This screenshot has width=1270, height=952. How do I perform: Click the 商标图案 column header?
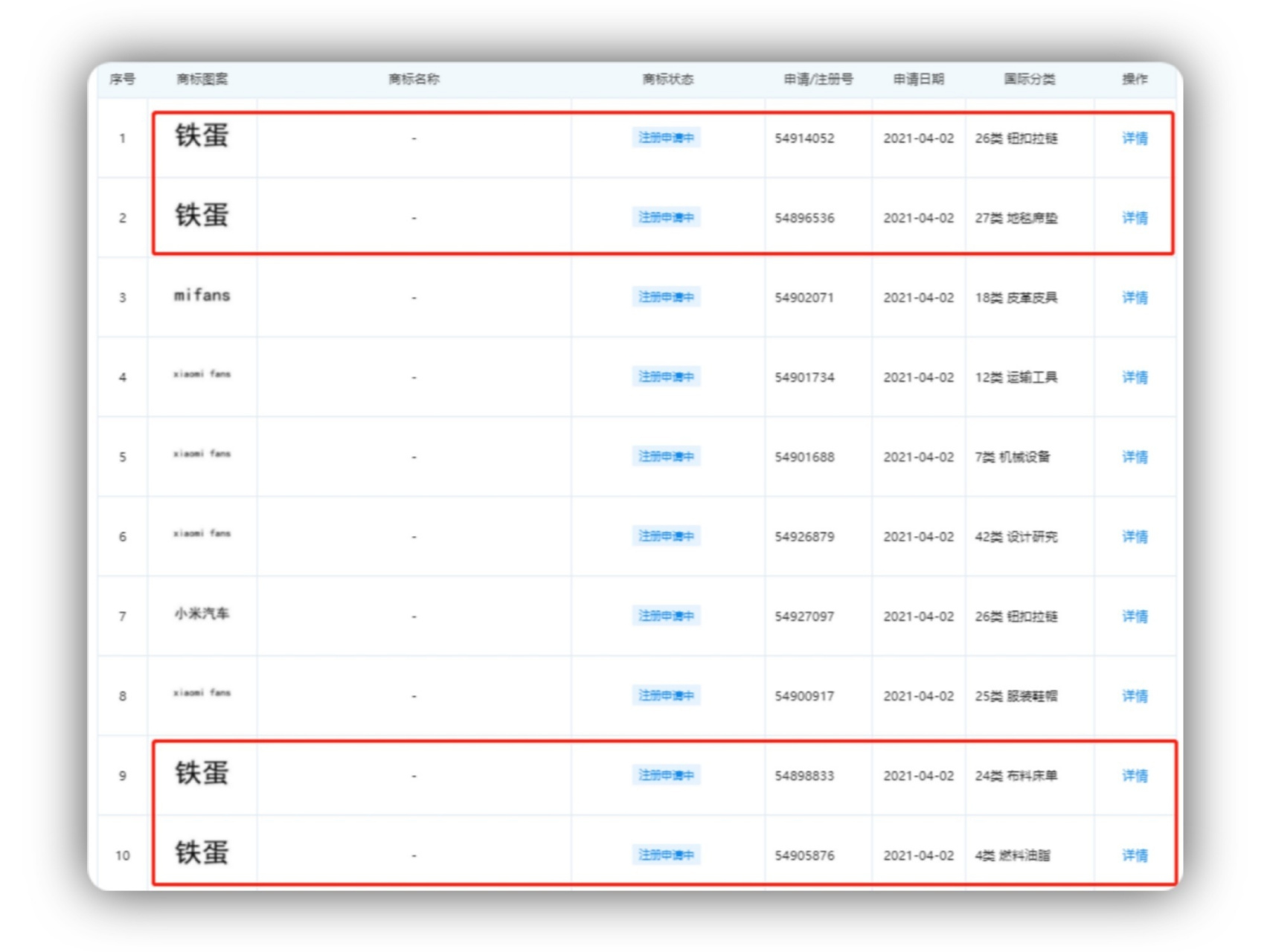[202, 79]
